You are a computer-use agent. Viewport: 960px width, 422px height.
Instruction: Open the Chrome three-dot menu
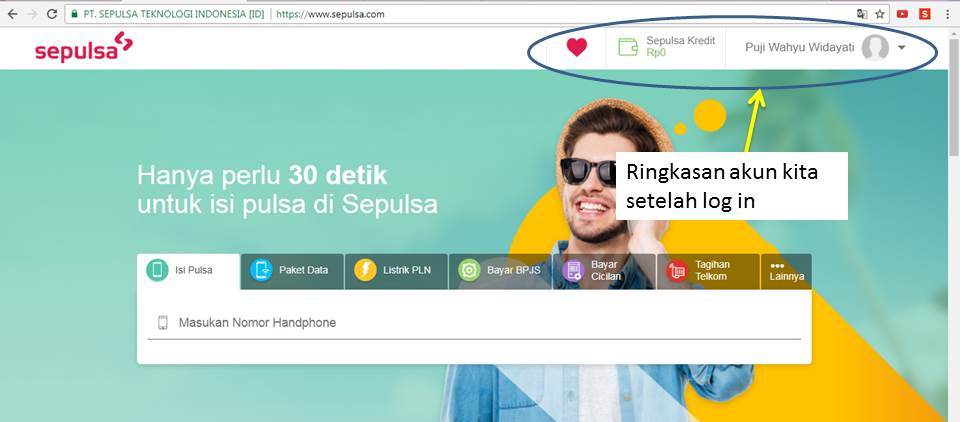[948, 13]
